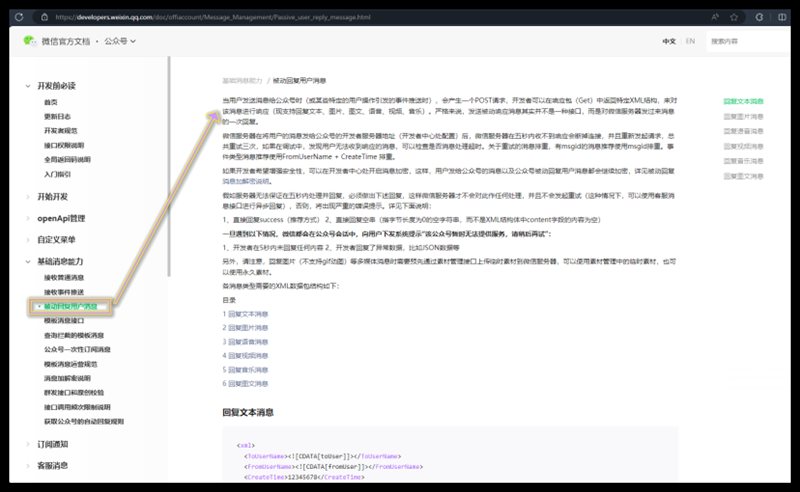
Task: Select 公众号一次性订阅消息 in the sidebar
Action: 77,350
